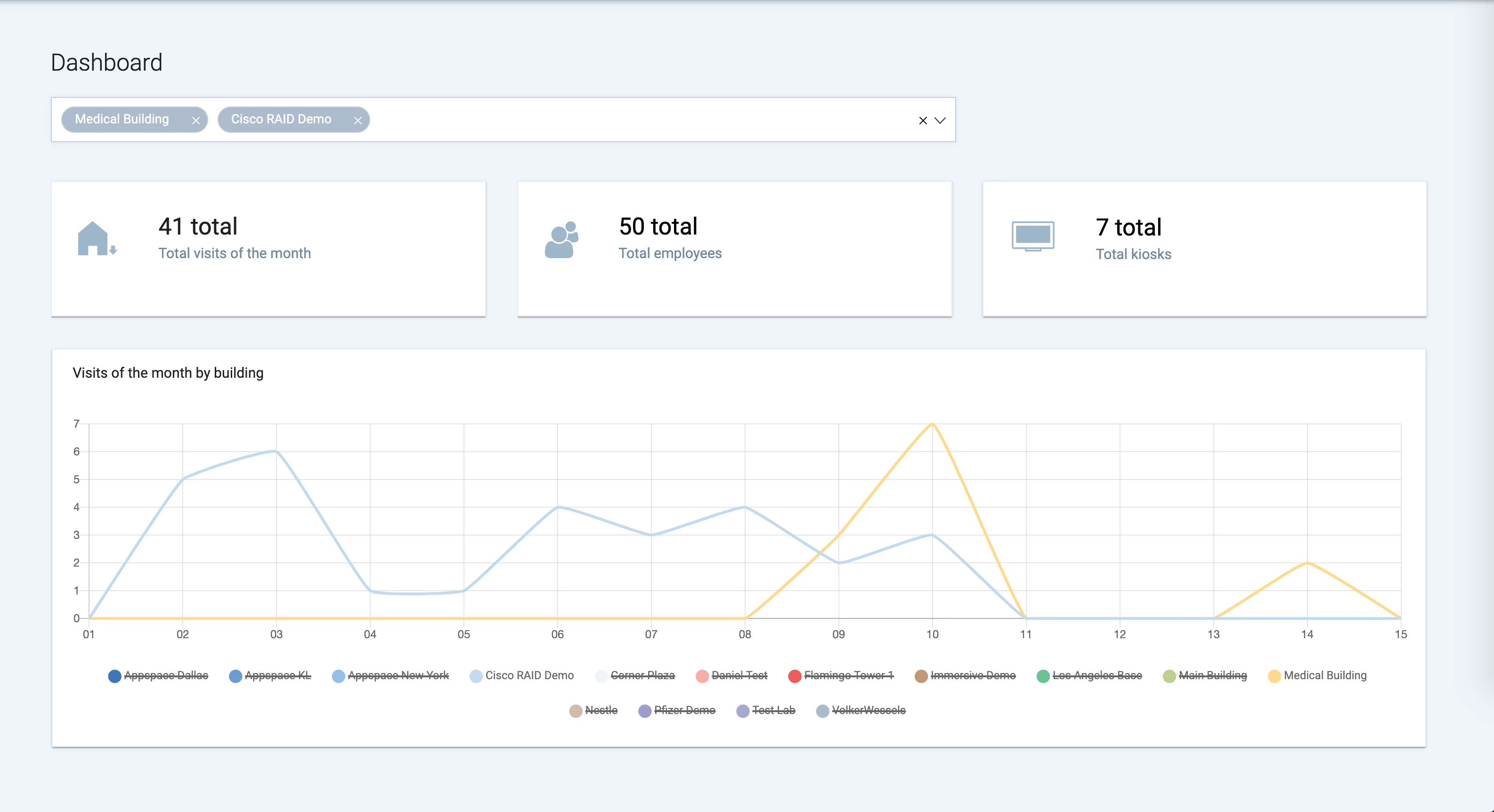Click the Total visits of the month card
This screenshot has height=812, width=1494.
(268, 249)
